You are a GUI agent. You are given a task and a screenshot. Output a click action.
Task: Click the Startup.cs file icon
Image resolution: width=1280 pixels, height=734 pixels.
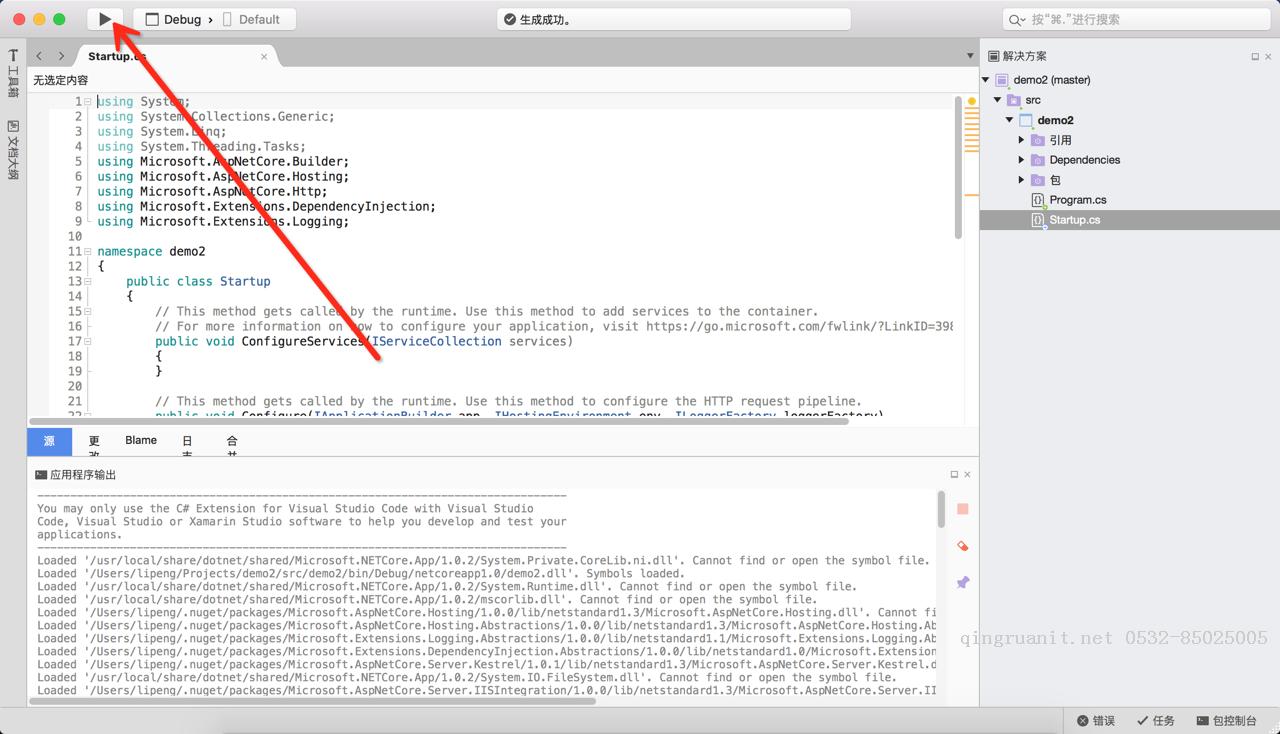coord(1038,221)
